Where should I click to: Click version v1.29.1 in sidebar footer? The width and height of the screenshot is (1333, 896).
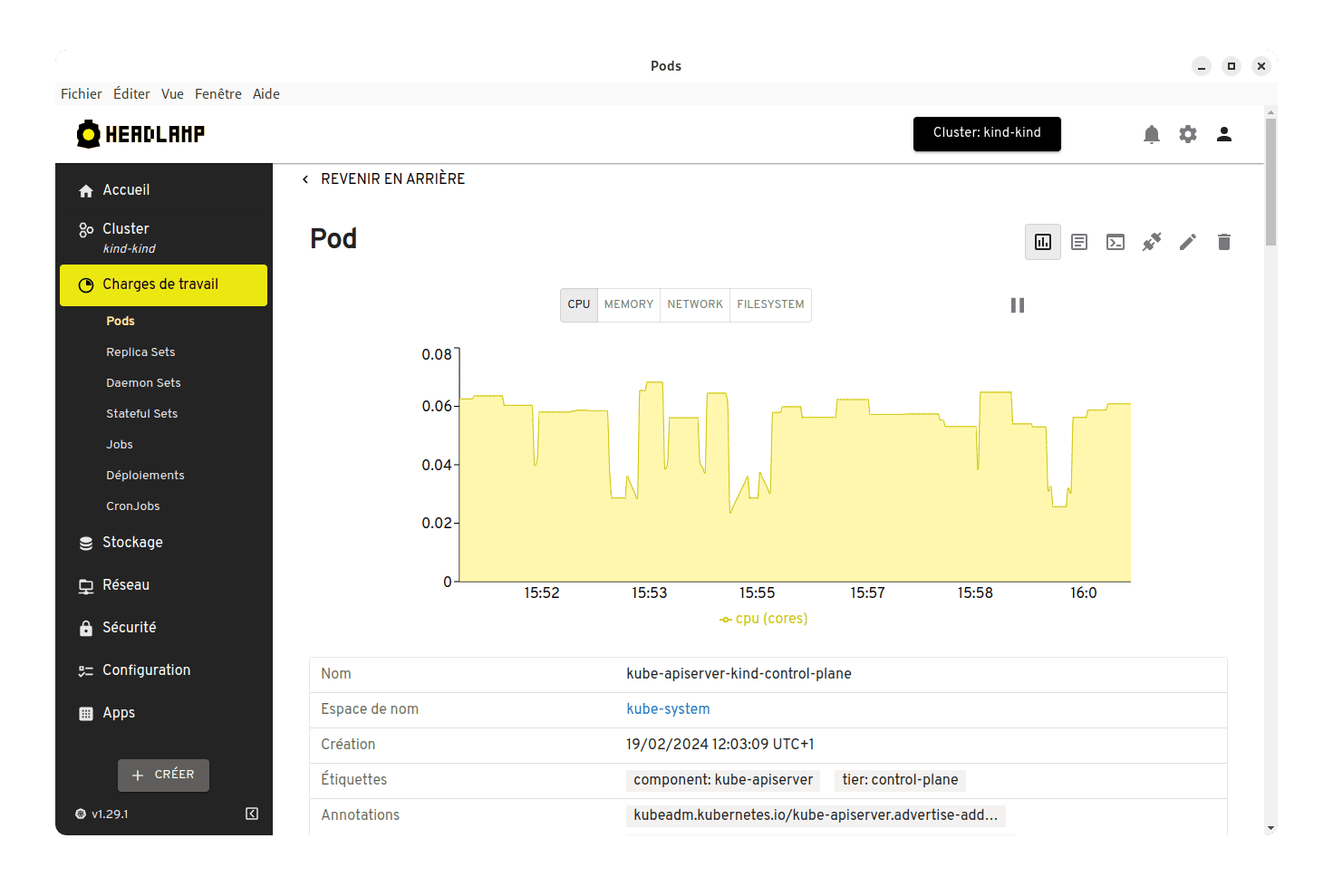tap(101, 814)
